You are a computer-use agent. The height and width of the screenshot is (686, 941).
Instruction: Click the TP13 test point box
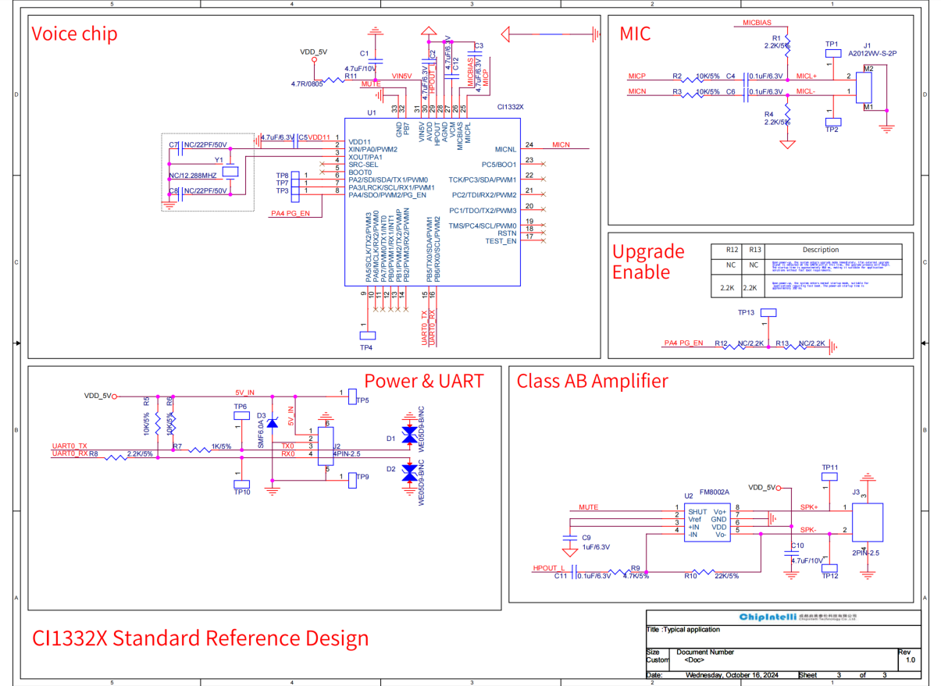(768, 313)
